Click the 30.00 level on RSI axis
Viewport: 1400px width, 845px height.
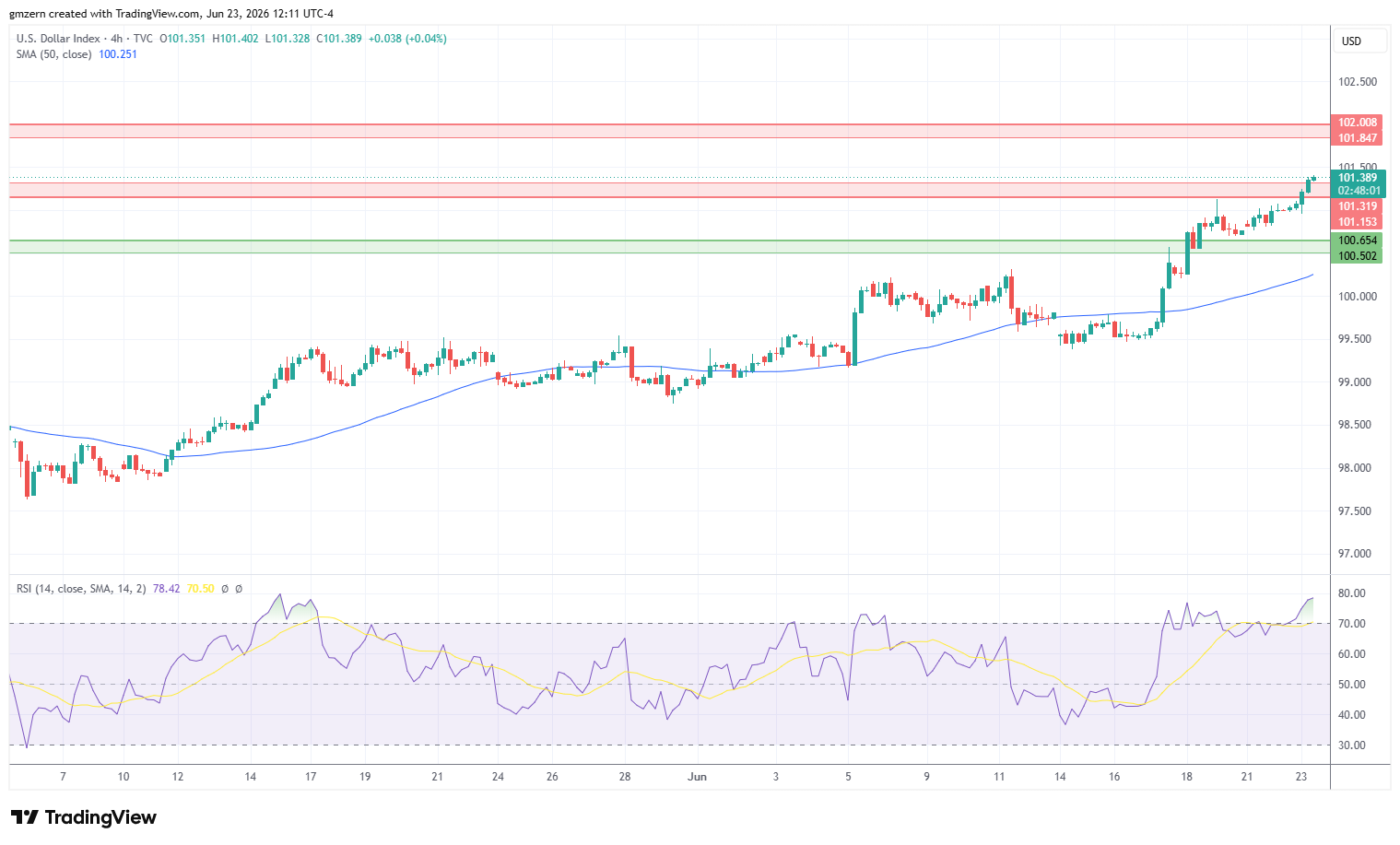[x=1352, y=745]
